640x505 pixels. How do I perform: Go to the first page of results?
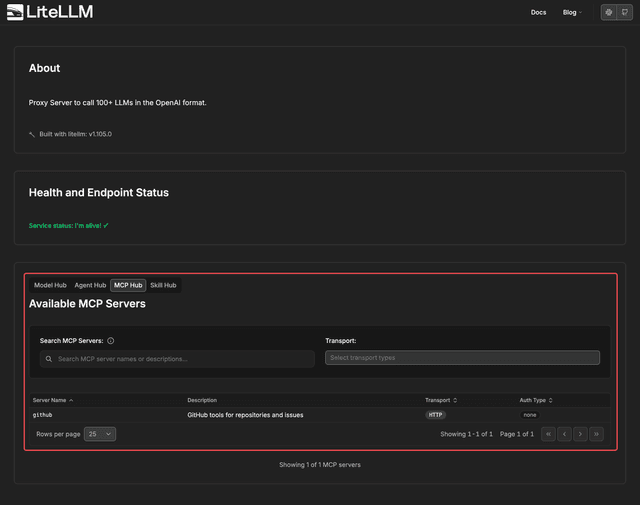tap(548, 434)
